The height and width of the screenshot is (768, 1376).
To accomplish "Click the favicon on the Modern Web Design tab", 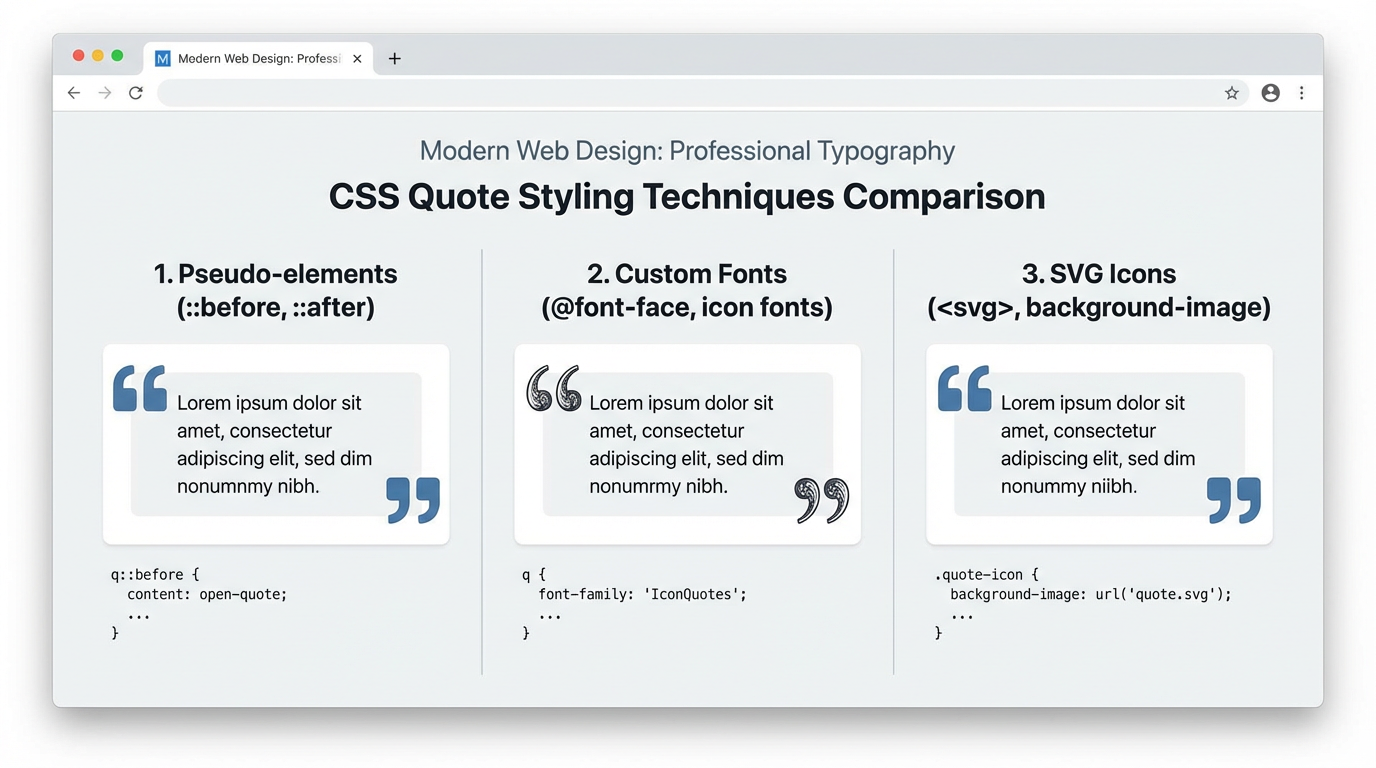I will [161, 58].
